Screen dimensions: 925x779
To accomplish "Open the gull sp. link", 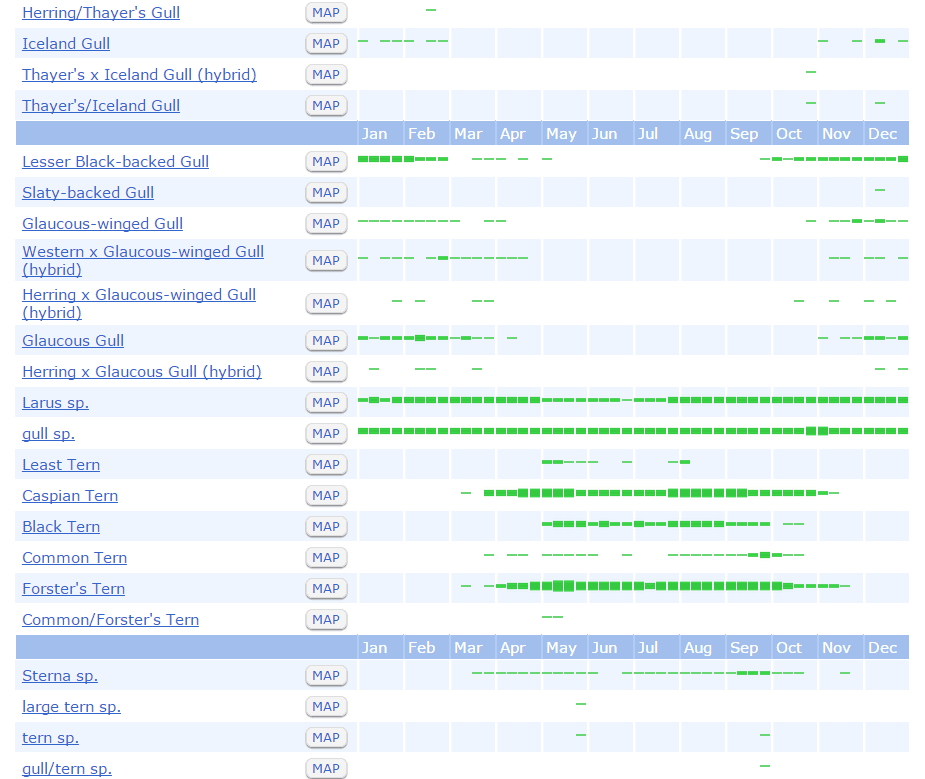I will click(x=48, y=434).
